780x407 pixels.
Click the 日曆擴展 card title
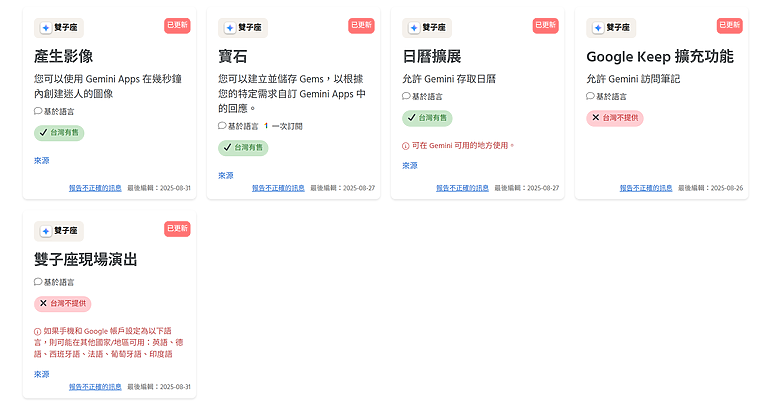(432, 56)
